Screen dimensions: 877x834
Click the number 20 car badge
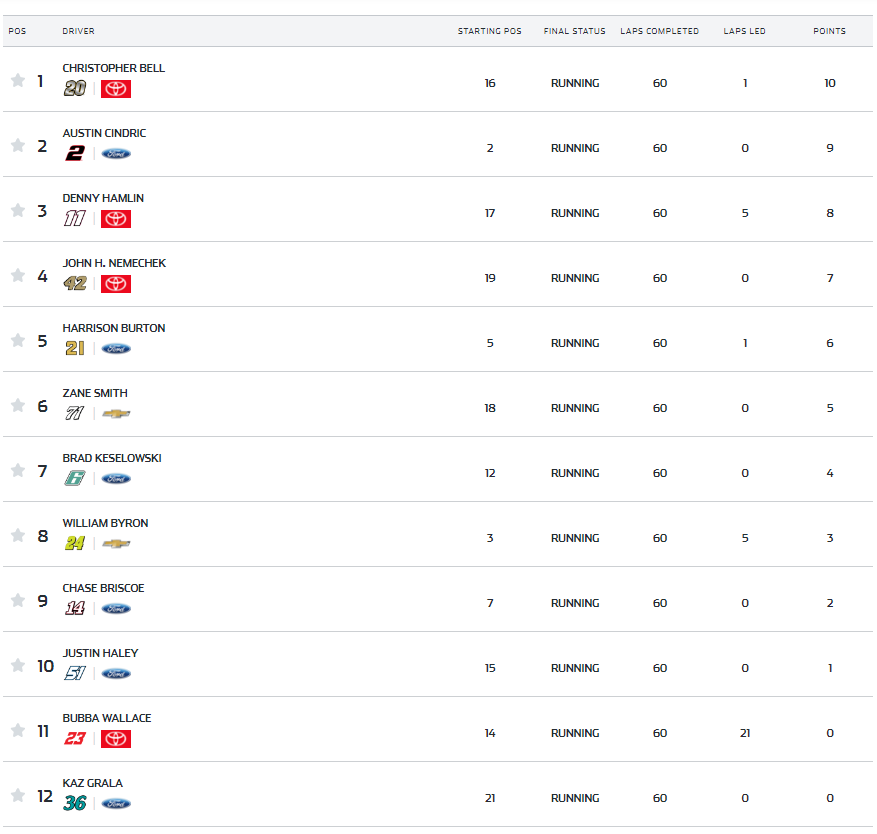coord(75,88)
